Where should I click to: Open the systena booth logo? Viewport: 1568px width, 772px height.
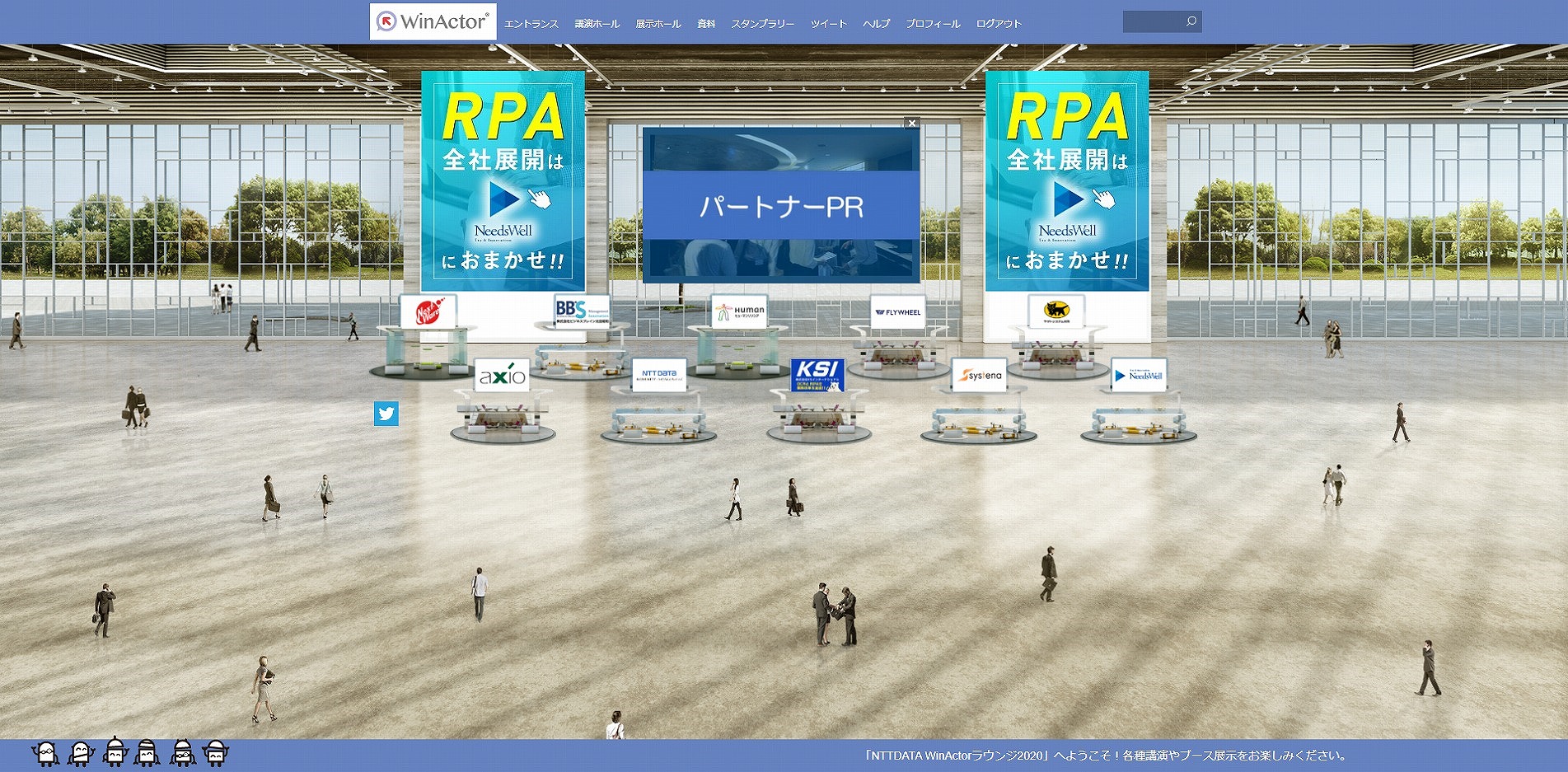pos(980,375)
